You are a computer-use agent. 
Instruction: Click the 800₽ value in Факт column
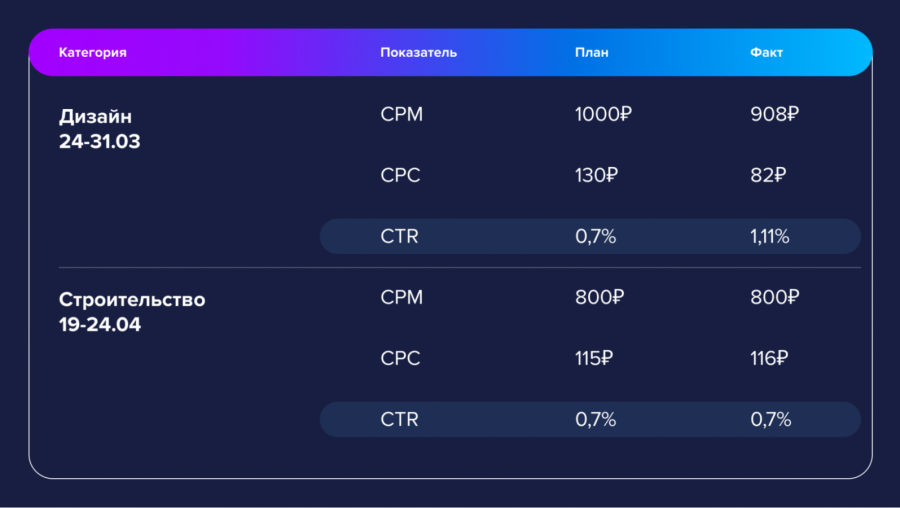774,297
